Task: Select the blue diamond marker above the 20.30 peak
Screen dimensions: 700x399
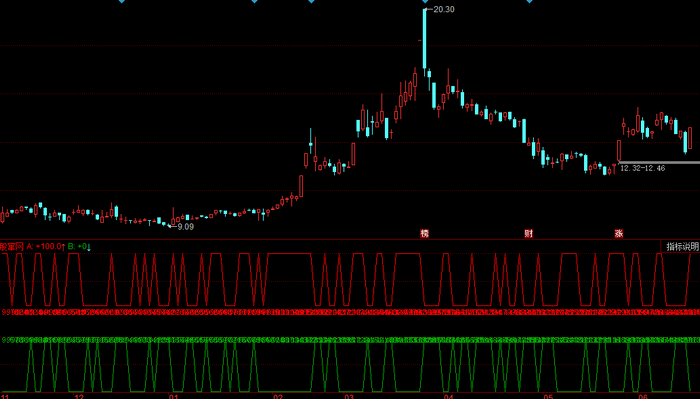Action: coord(425,1)
